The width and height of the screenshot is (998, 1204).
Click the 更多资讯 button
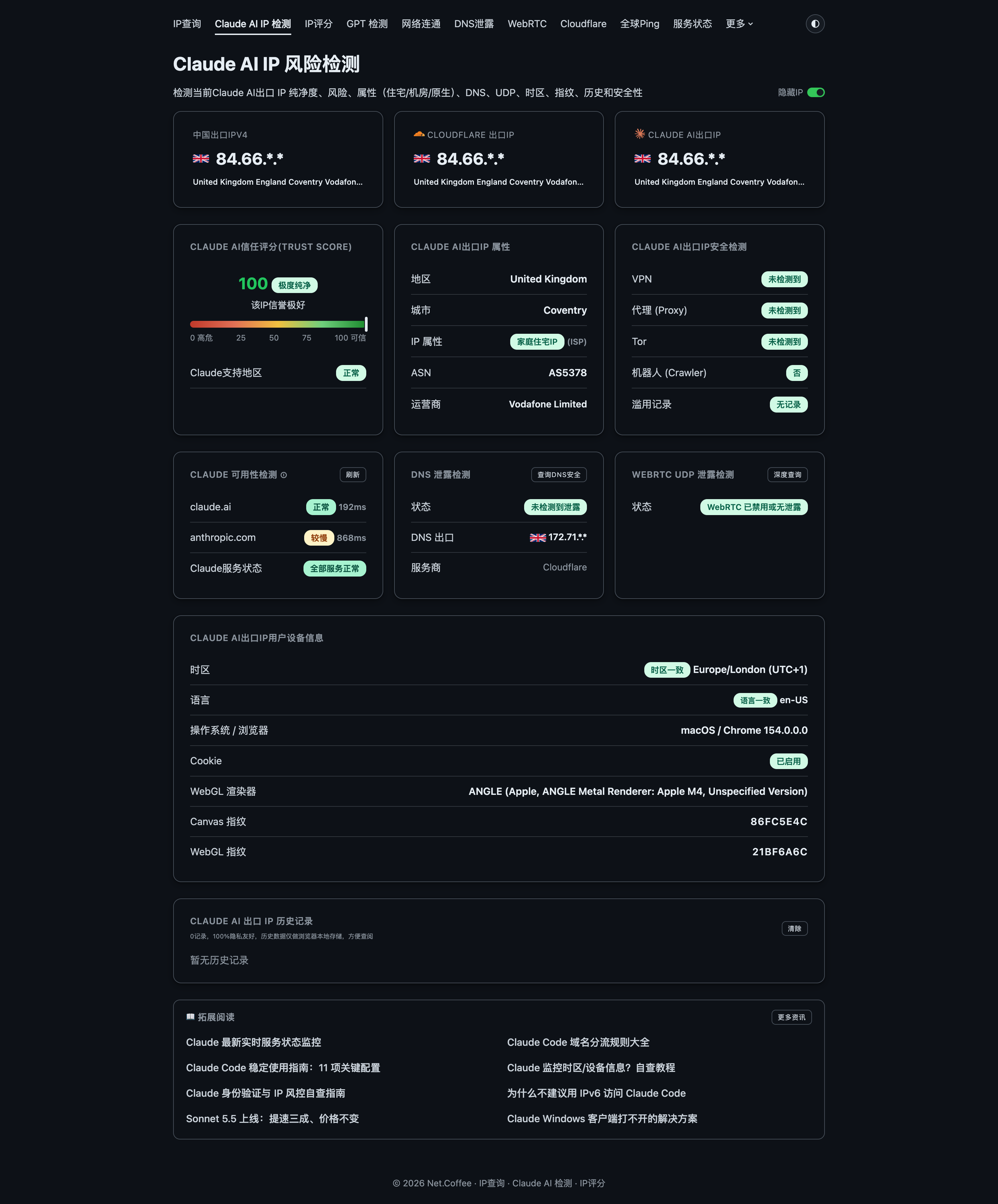tap(791, 1017)
